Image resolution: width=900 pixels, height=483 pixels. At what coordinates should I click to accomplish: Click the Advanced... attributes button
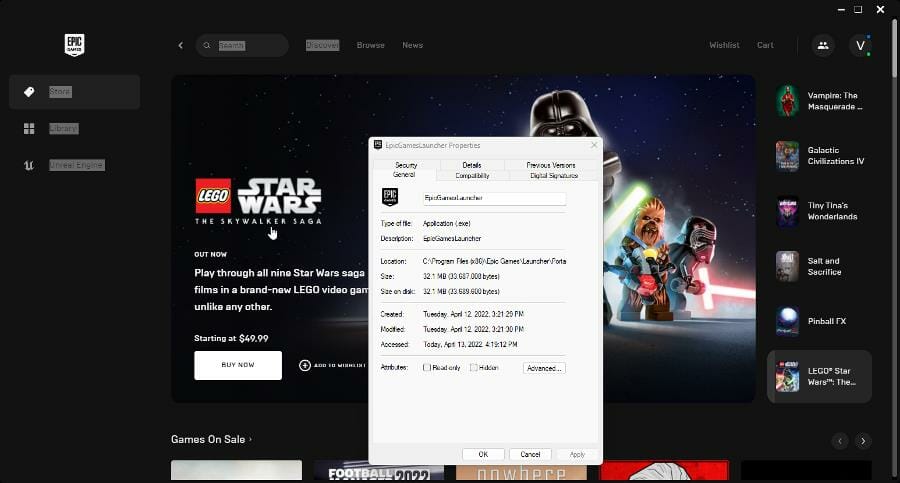coord(544,368)
